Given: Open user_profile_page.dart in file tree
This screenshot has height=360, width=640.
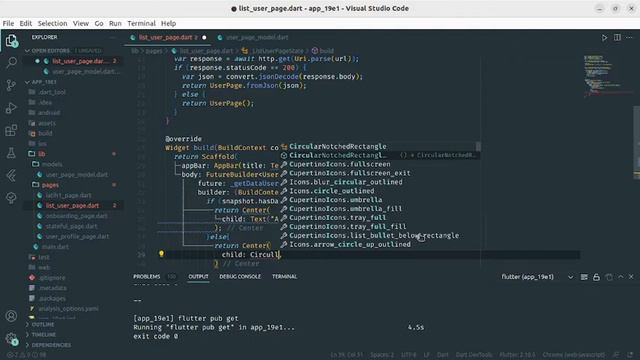Looking at the screenshot, I should pyautogui.click(x=73, y=236).
